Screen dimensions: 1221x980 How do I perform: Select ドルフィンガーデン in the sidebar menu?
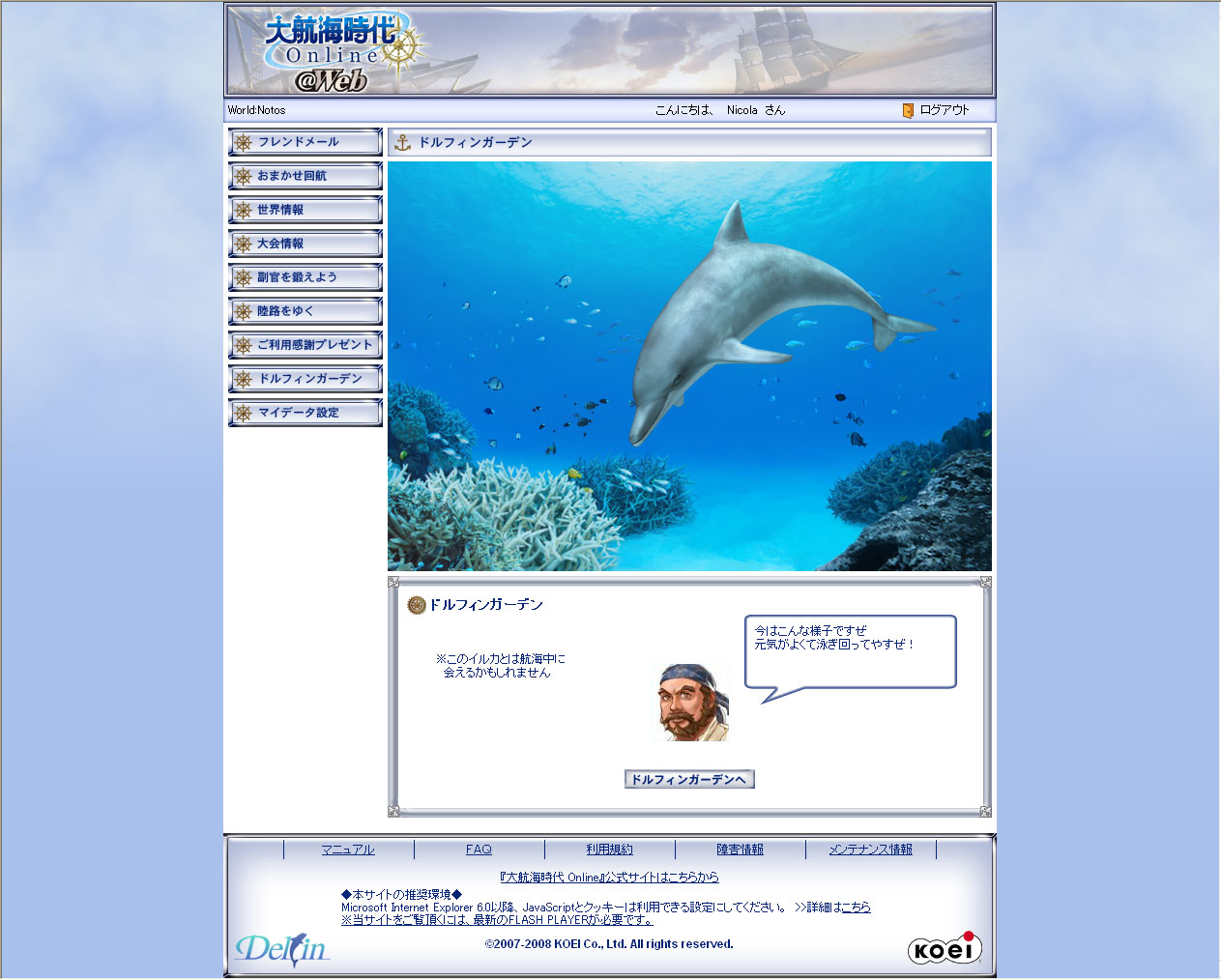pyautogui.click(x=305, y=379)
